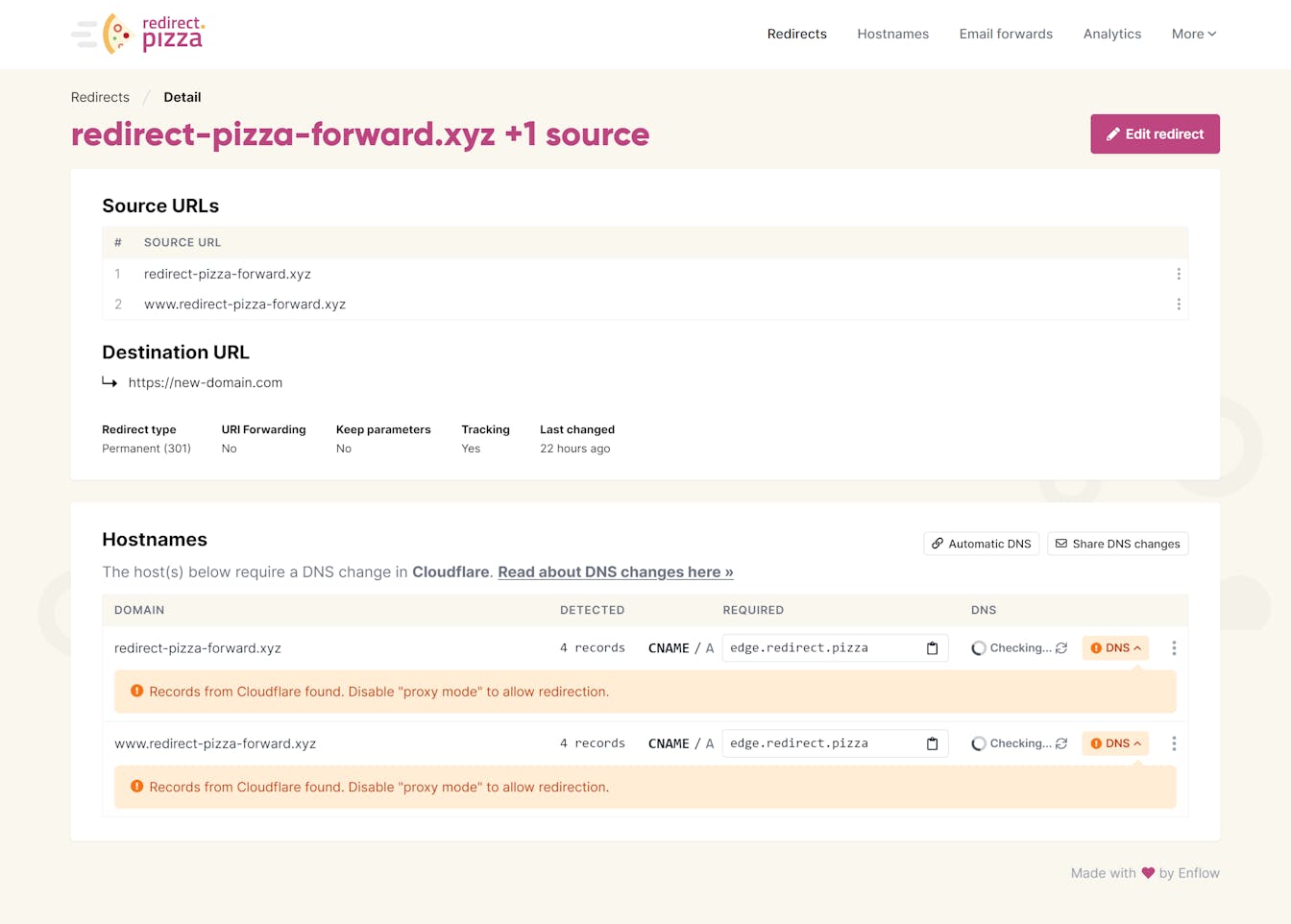1291x924 pixels.
Task: Collapse DNS warning for redirect-pizza-forward.xyz
Action: 1115,648
